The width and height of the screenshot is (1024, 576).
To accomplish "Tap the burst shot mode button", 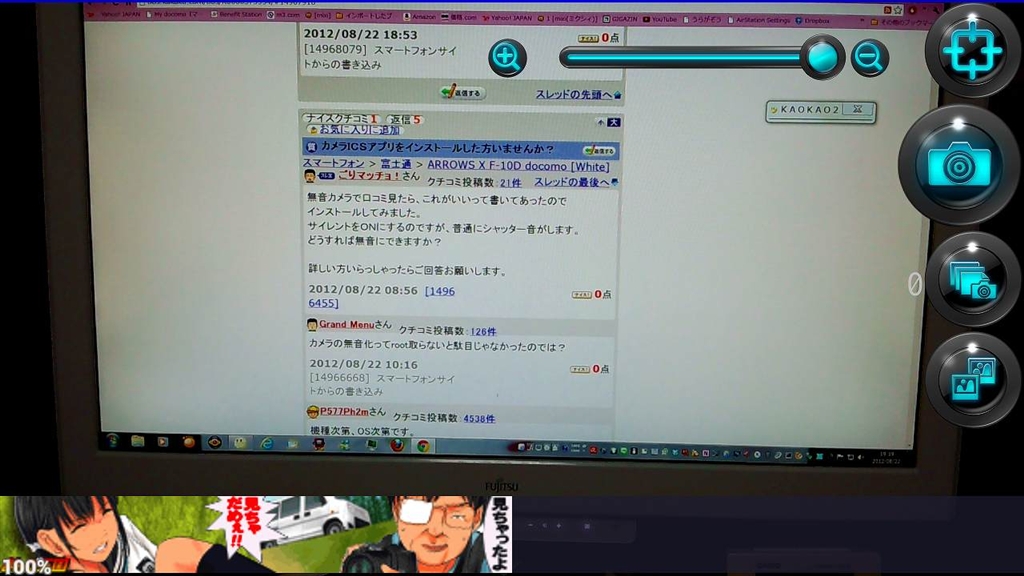I will 972,280.
